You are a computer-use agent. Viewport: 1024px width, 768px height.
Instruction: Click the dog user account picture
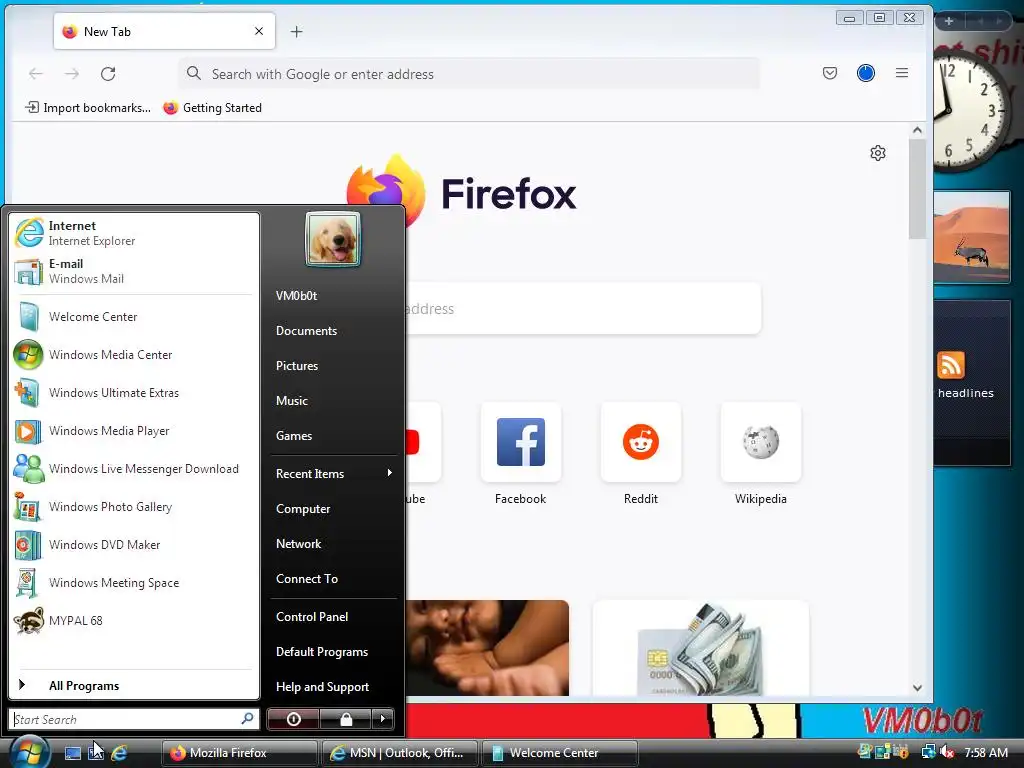(332, 239)
